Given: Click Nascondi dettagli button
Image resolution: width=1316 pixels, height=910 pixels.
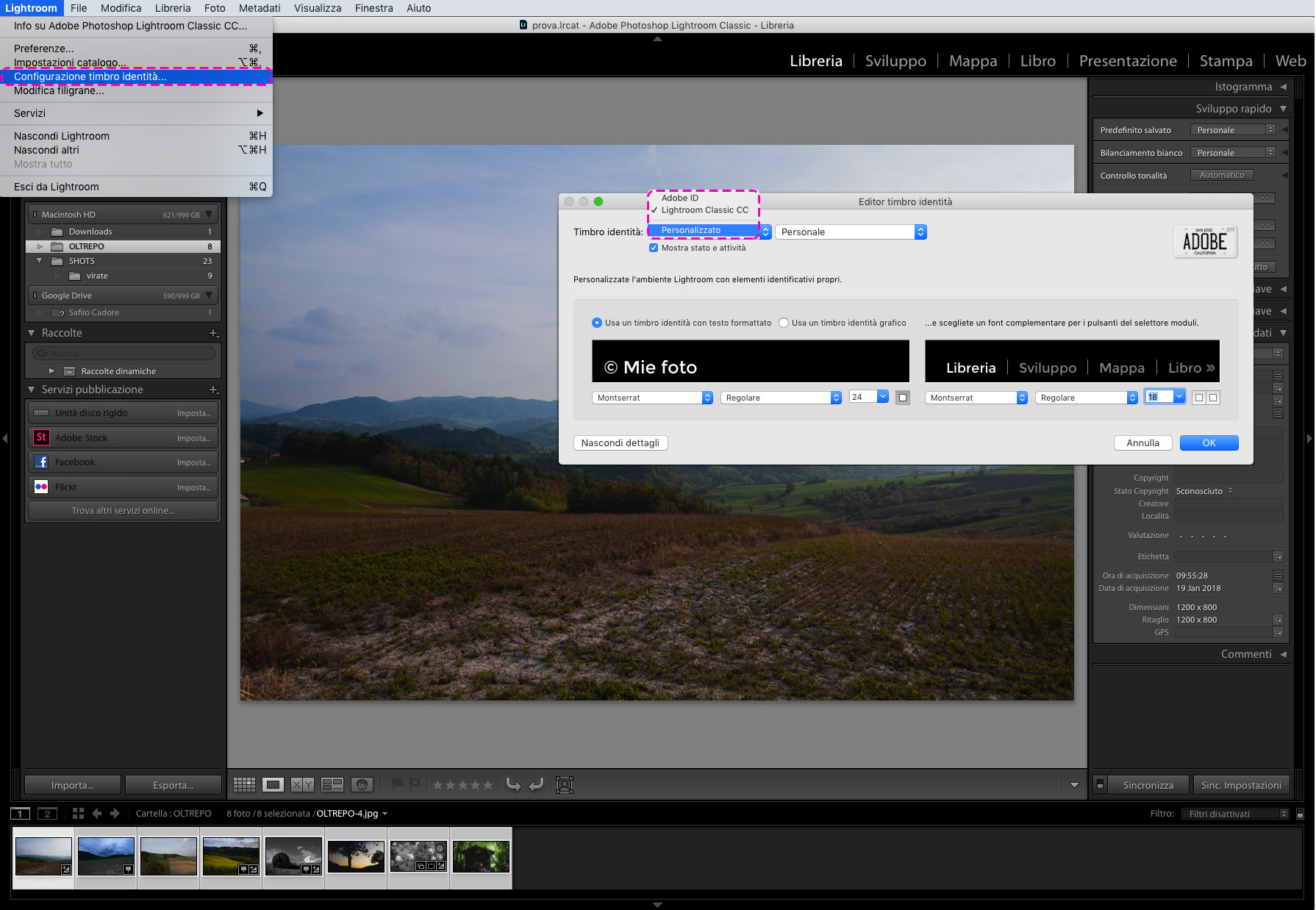Looking at the screenshot, I should pyautogui.click(x=620, y=443).
